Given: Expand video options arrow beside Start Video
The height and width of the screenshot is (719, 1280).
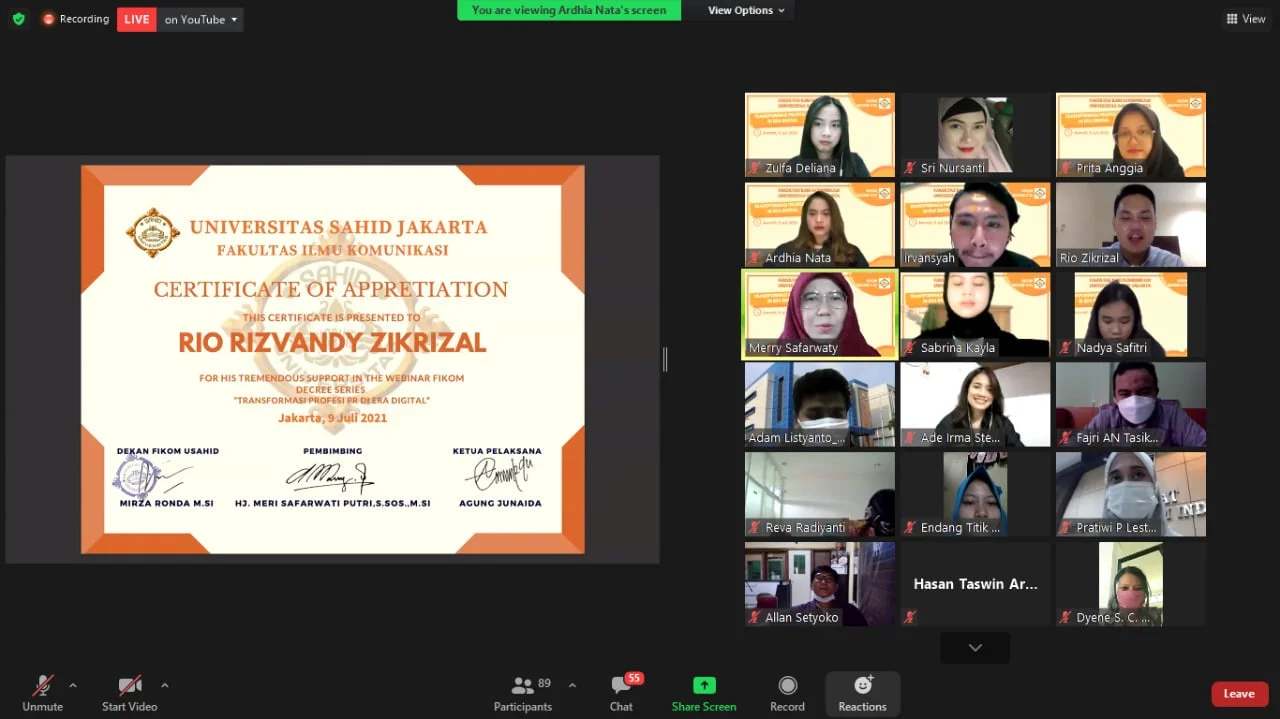Looking at the screenshot, I should 164,685.
